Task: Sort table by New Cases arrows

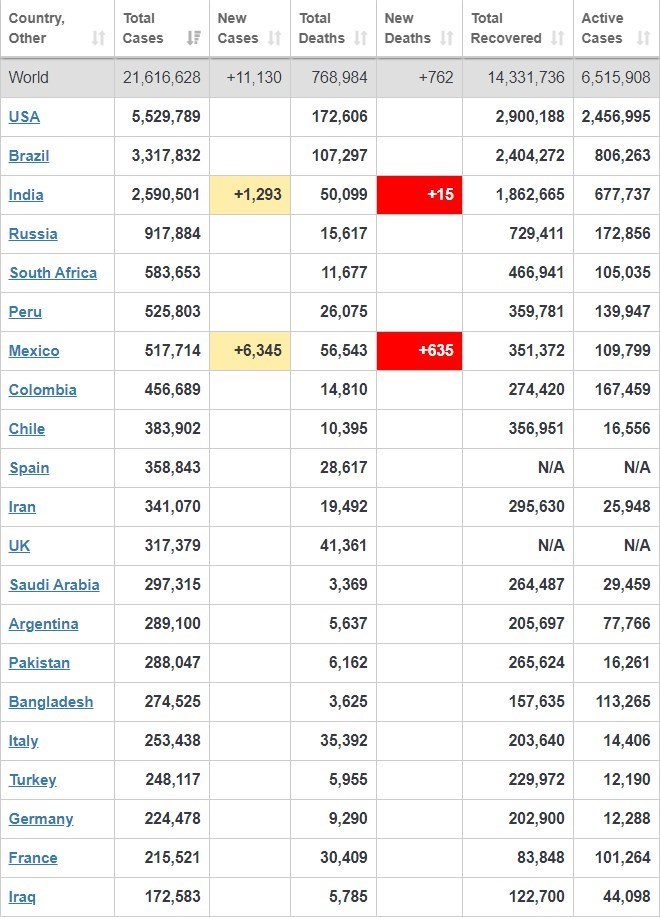Action: click(275, 38)
